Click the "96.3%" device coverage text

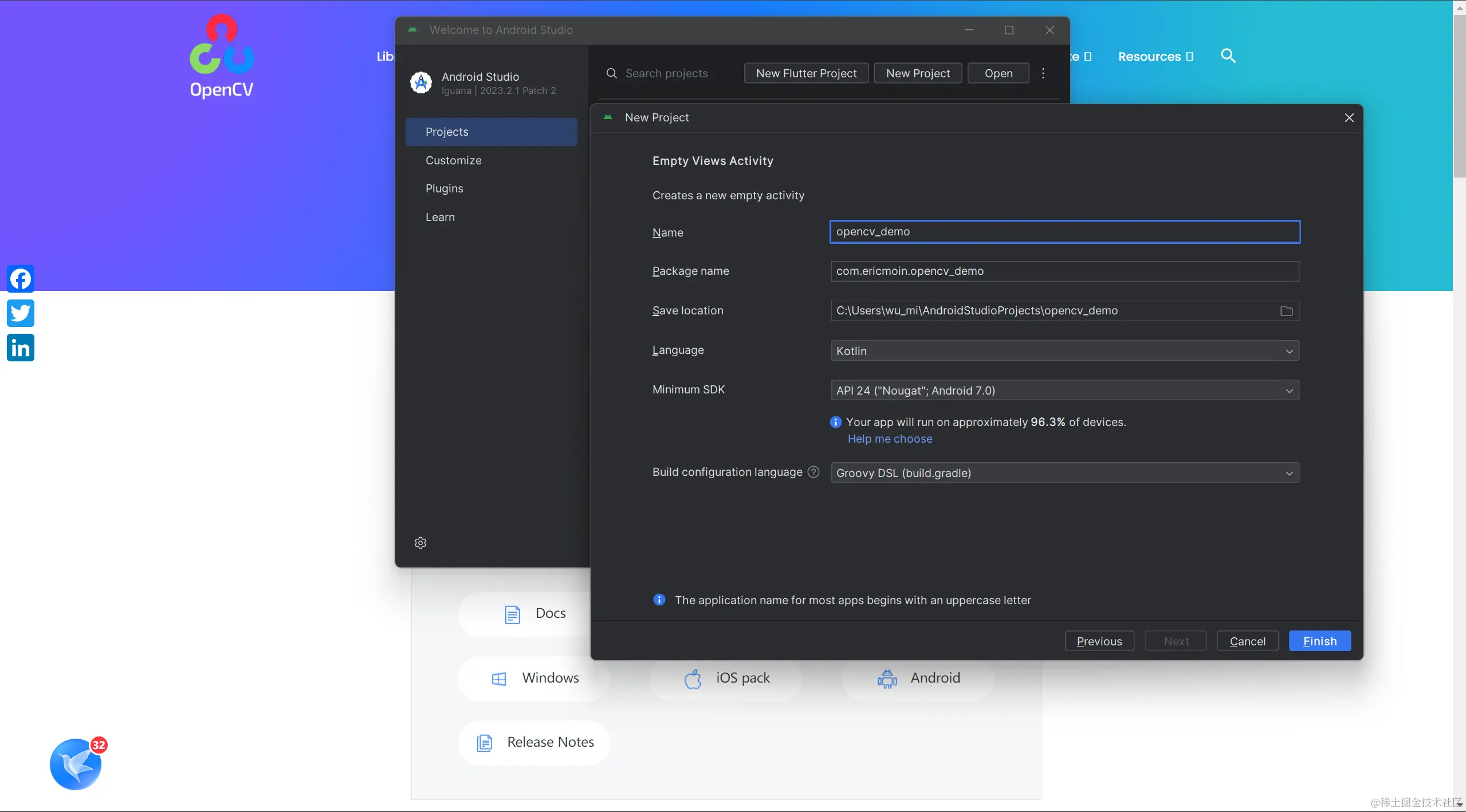click(x=1048, y=422)
